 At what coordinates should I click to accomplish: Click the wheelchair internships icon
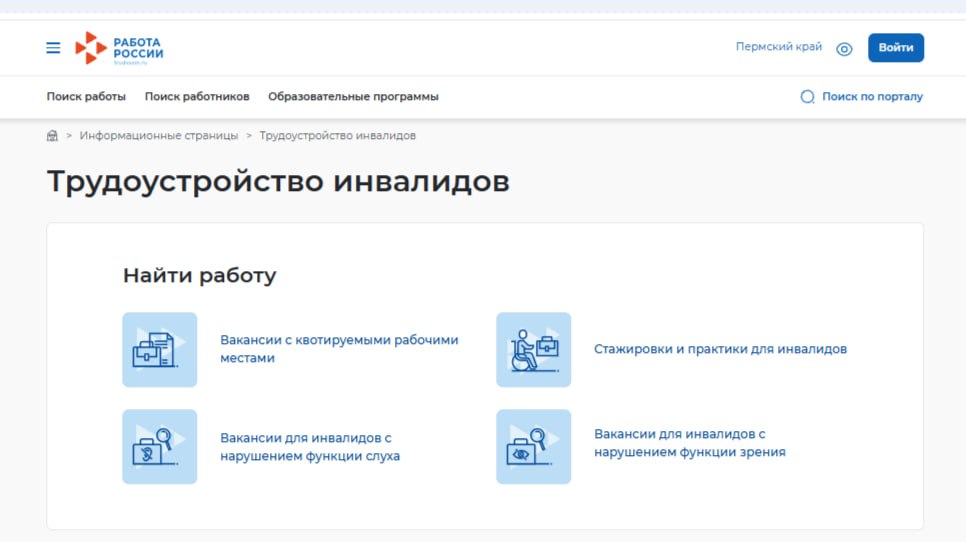[533, 350]
